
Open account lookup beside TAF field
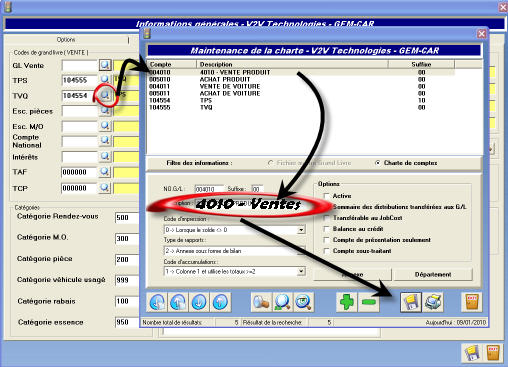[105, 172]
